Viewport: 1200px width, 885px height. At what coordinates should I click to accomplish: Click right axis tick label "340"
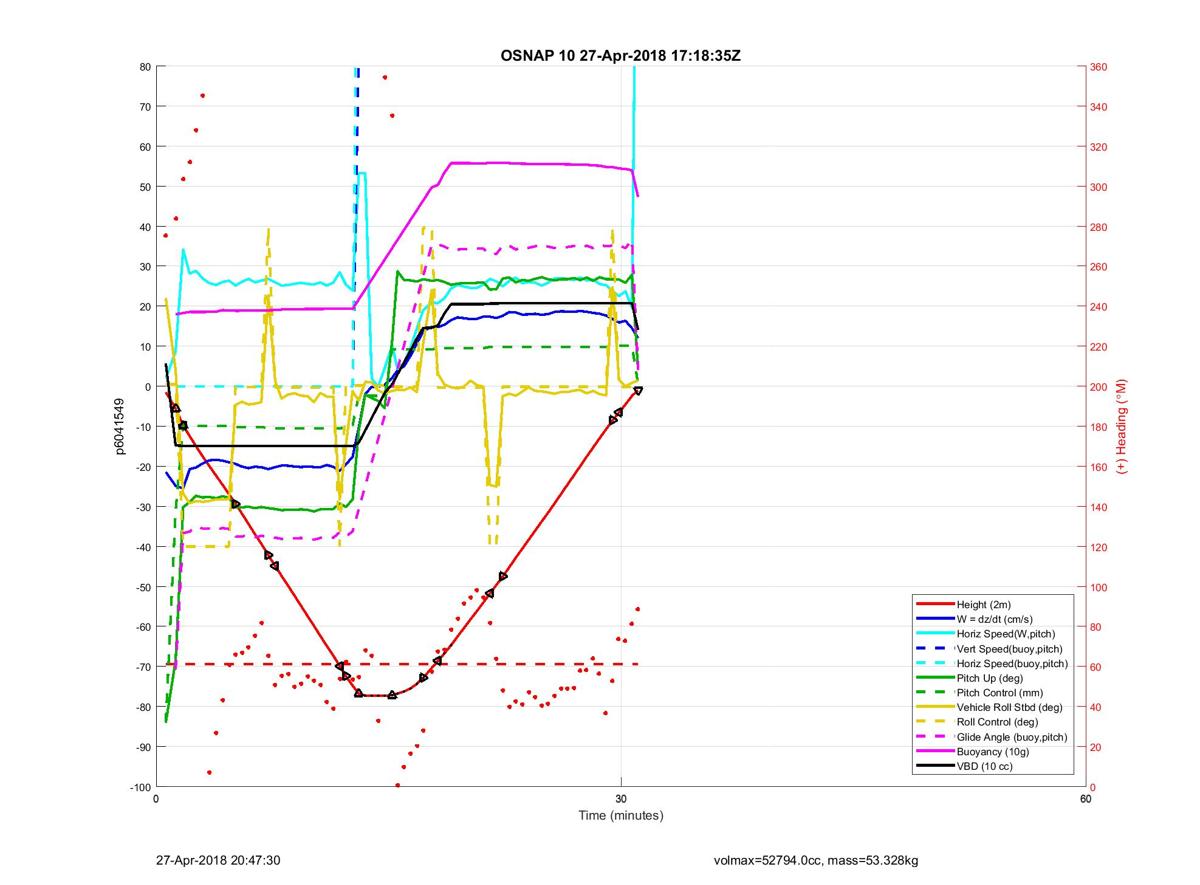[x=1099, y=107]
